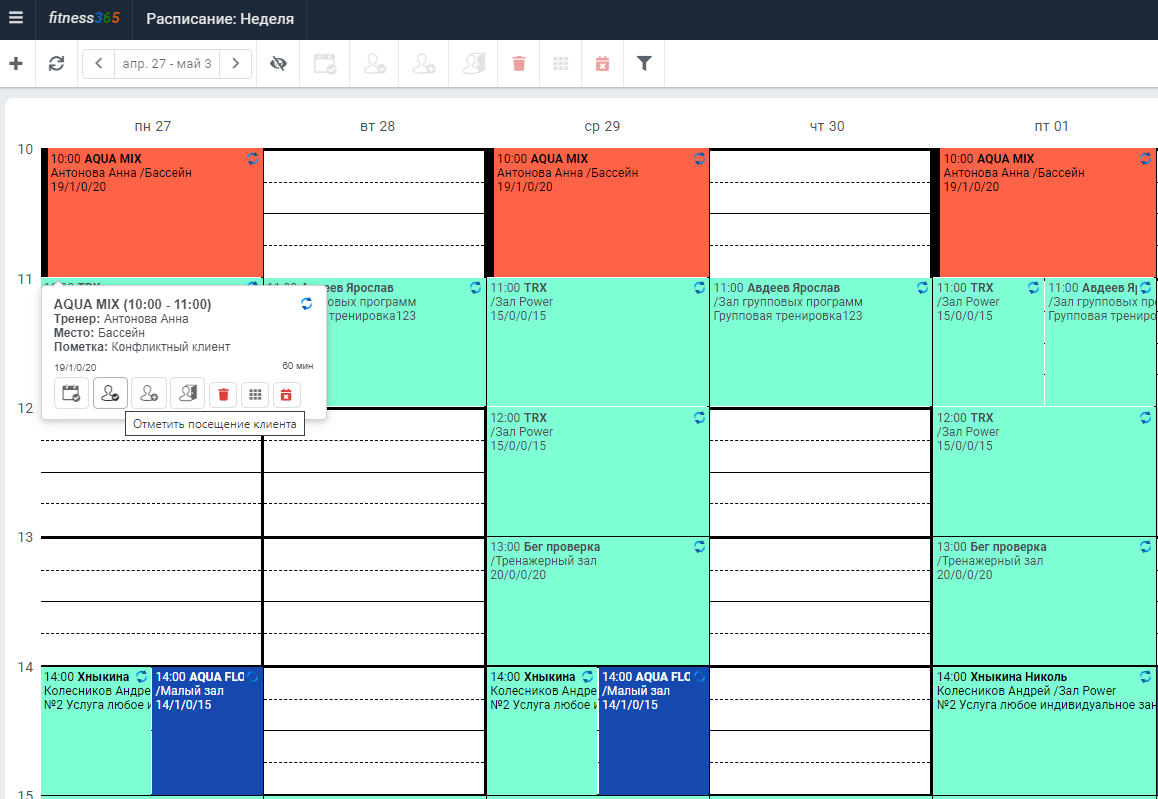1158x799 pixels.
Task: Open the hamburger main menu
Action: pyautogui.click(x=16, y=18)
